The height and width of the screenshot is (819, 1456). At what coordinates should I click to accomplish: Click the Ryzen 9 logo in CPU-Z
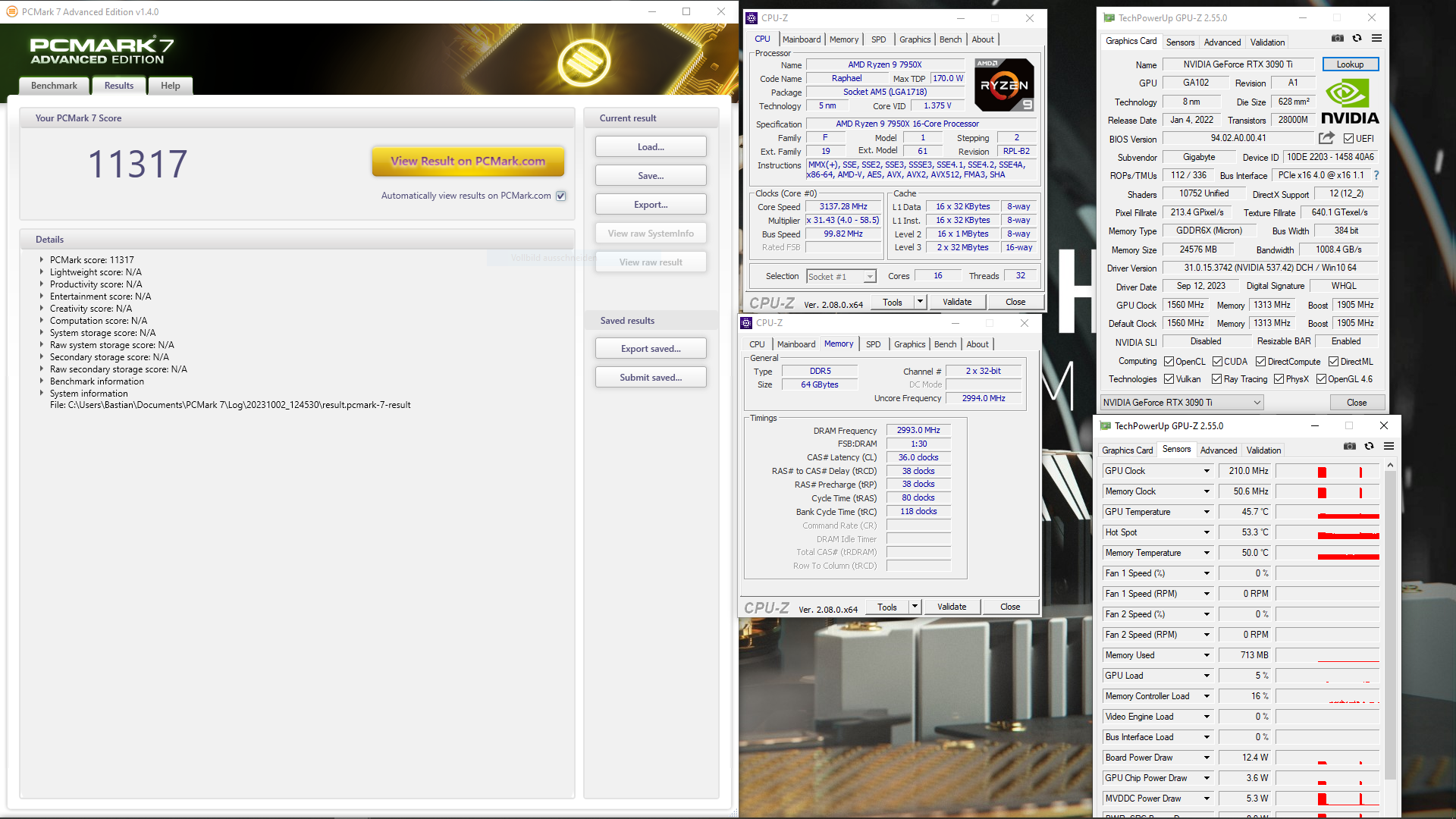1004,85
